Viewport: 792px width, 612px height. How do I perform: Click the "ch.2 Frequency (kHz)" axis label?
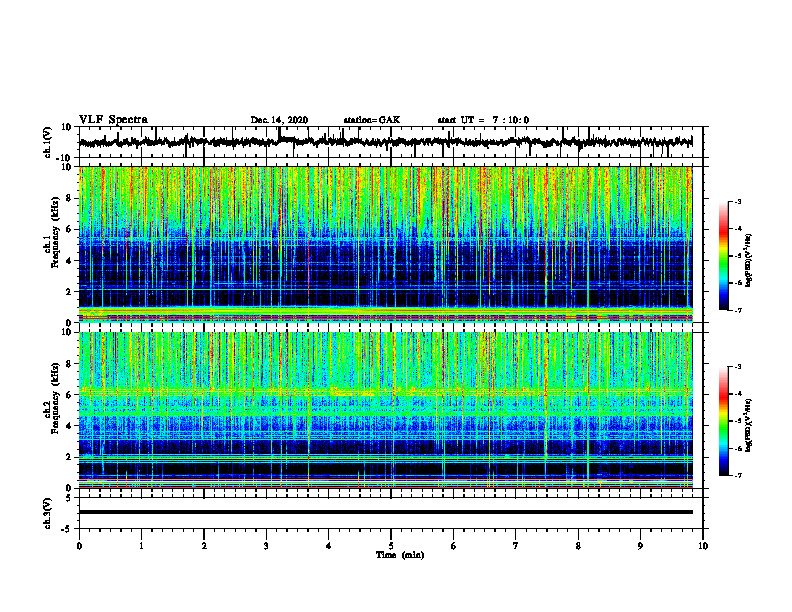52,398
